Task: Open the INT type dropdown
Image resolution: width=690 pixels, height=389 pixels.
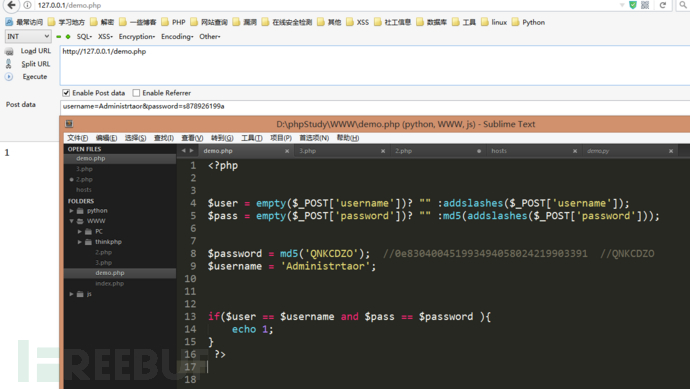Action: click(28, 37)
